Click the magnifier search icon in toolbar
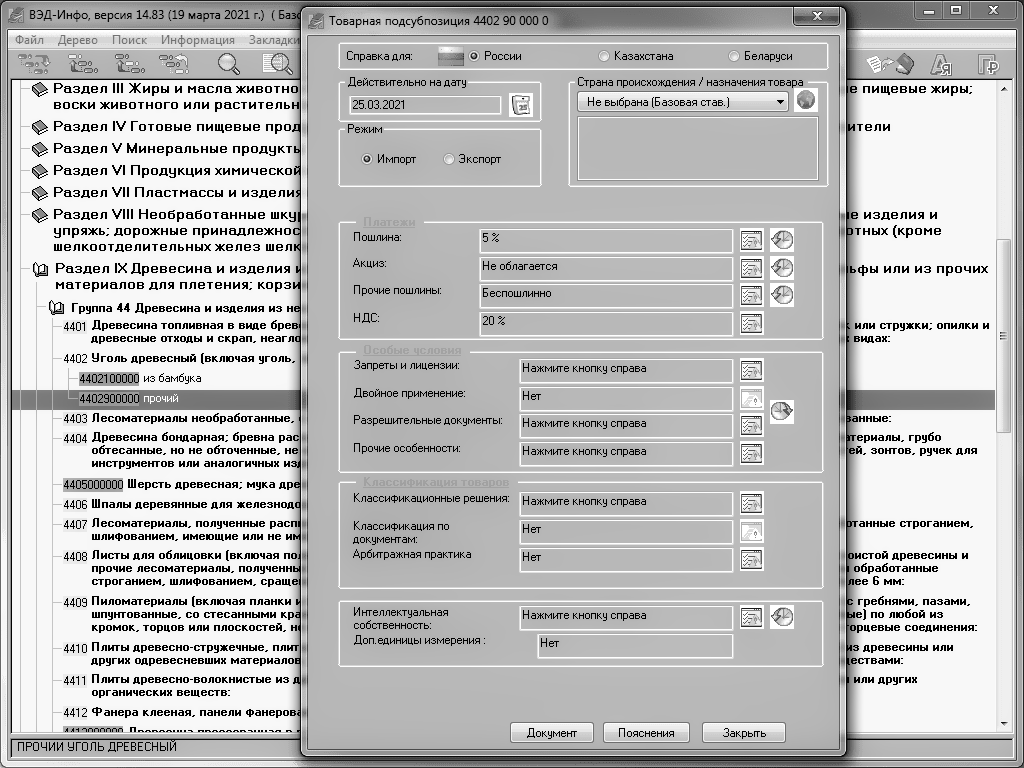The width and height of the screenshot is (1024, 768). 229,64
